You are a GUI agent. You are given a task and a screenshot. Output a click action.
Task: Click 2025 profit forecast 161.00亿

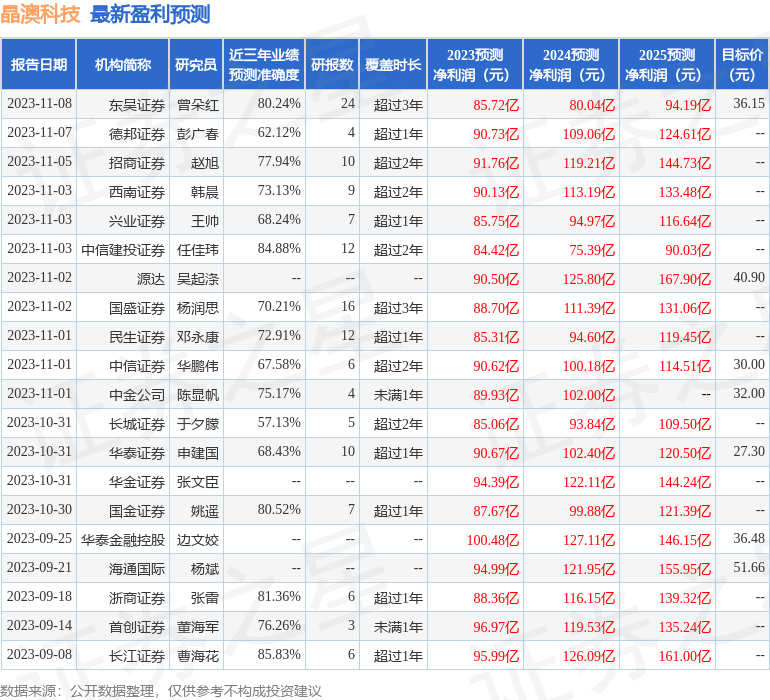pyautogui.click(x=685, y=656)
